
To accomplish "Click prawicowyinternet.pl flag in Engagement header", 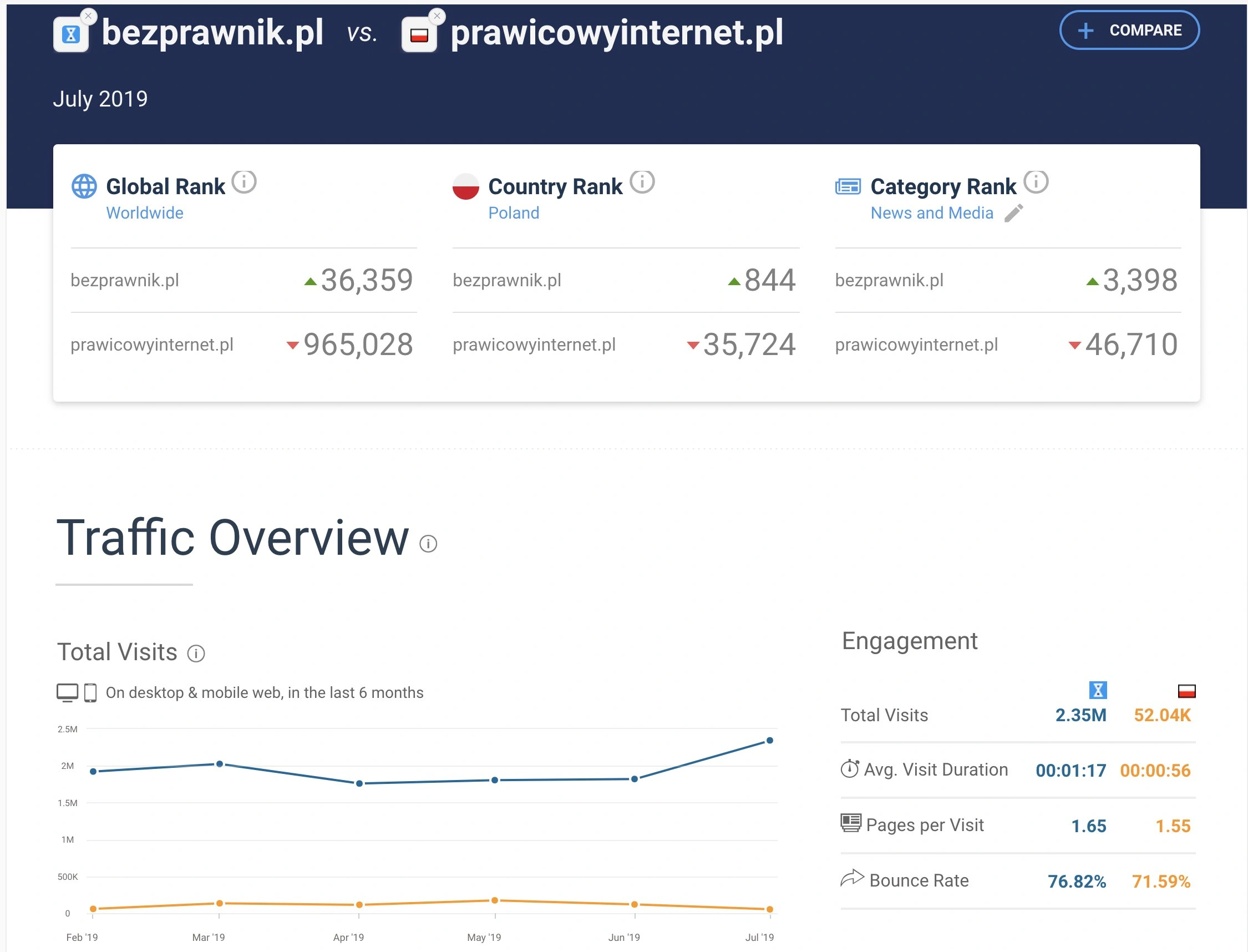I will point(1186,691).
